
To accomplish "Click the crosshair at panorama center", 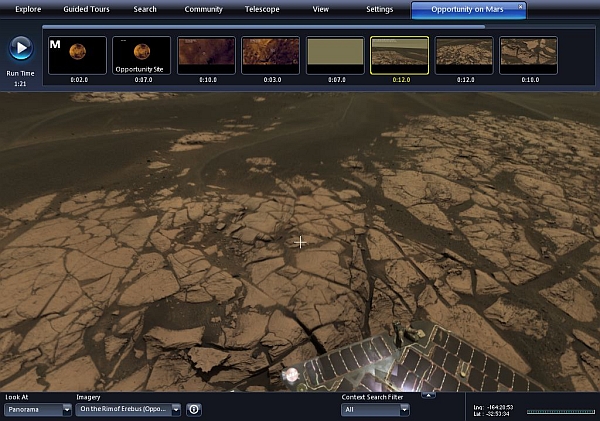I will [300, 242].
